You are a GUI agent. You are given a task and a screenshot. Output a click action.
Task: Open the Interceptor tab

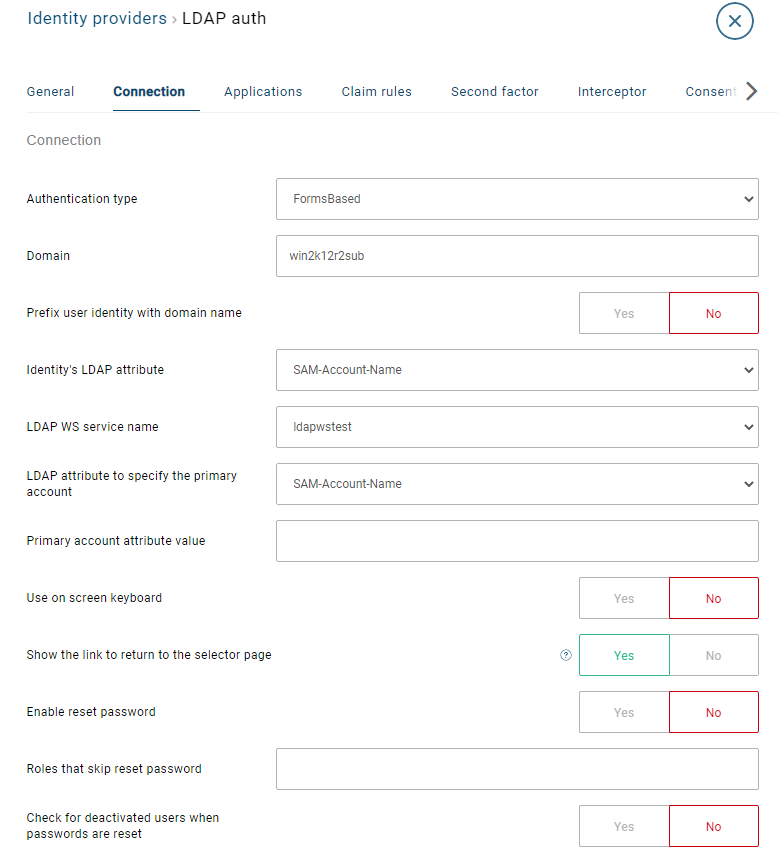[x=611, y=91]
